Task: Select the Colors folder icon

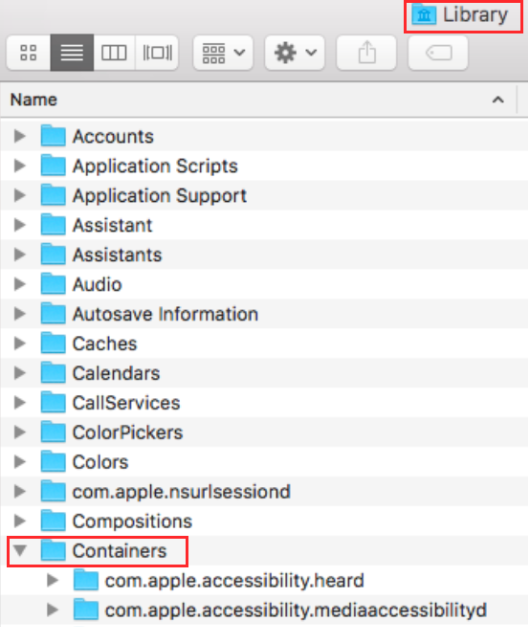Action: point(53,461)
